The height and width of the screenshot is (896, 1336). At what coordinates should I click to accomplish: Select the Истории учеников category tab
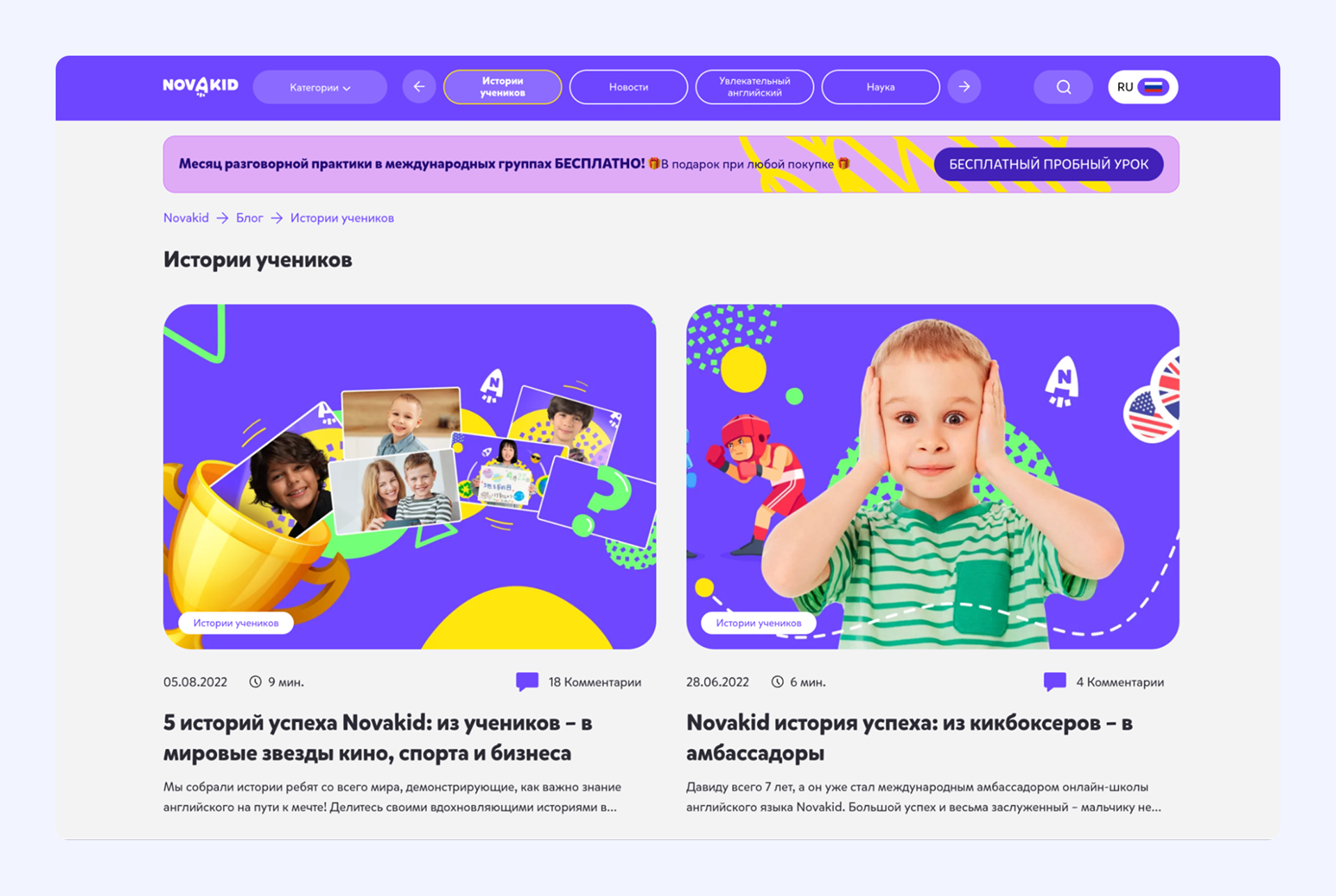pyautogui.click(x=502, y=87)
